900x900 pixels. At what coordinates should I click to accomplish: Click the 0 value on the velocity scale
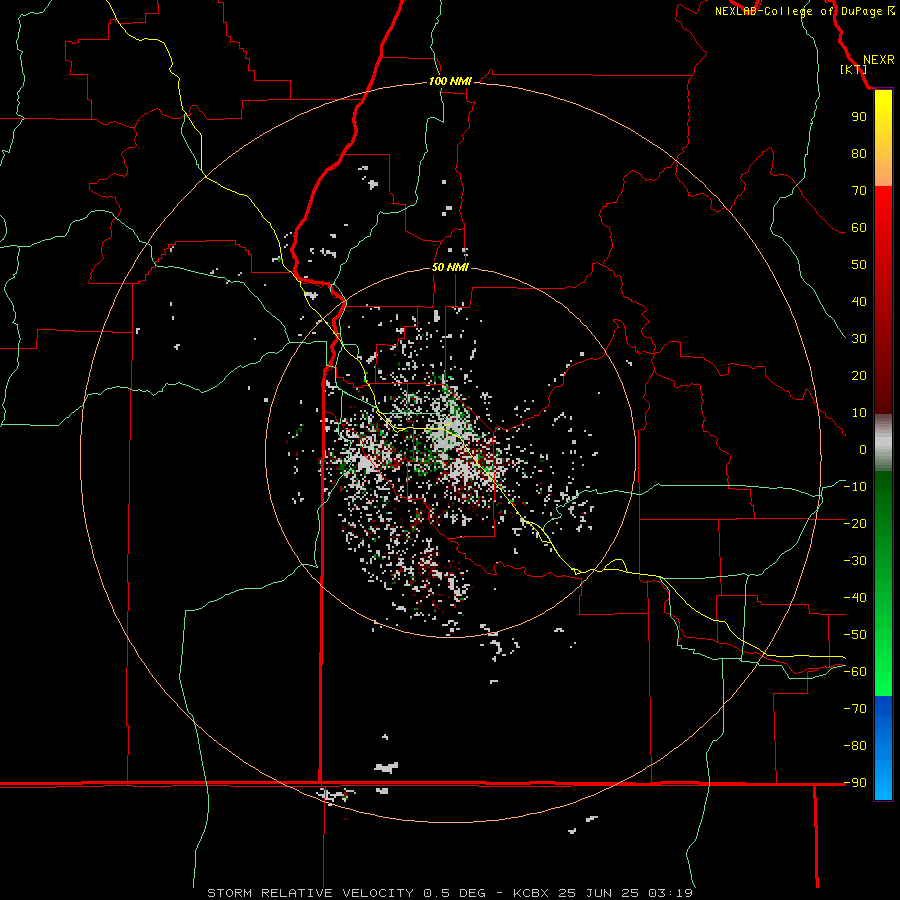pos(863,449)
